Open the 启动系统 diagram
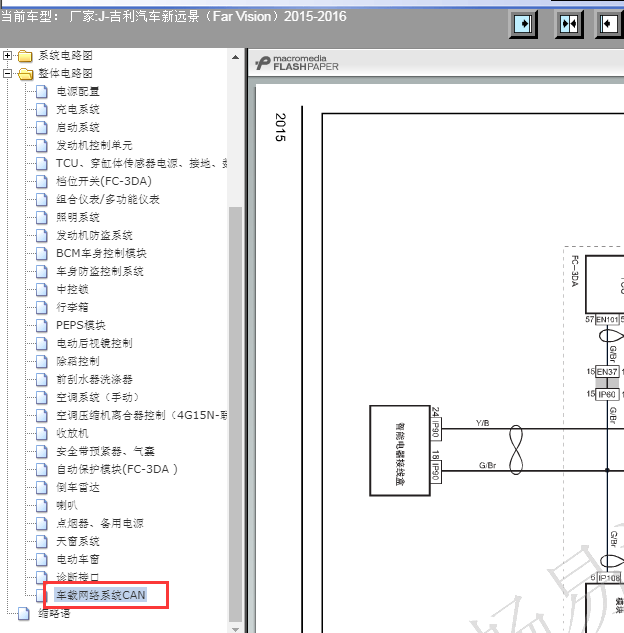The height and width of the screenshot is (633, 624). click(x=78, y=128)
